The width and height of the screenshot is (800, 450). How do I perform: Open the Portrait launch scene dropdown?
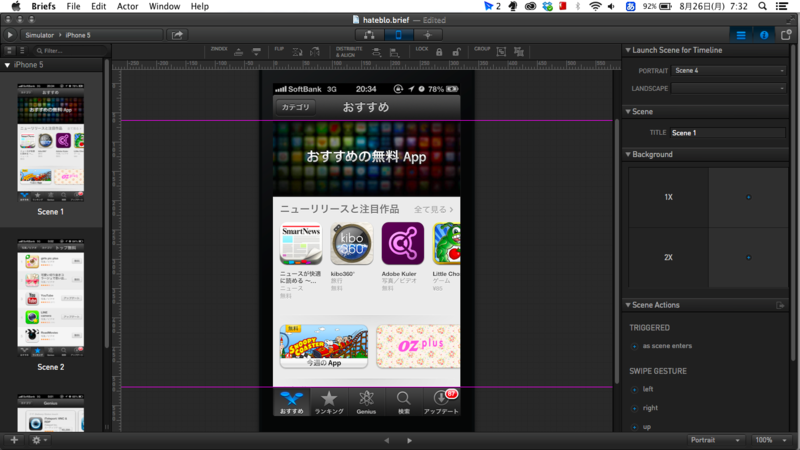(x=729, y=70)
